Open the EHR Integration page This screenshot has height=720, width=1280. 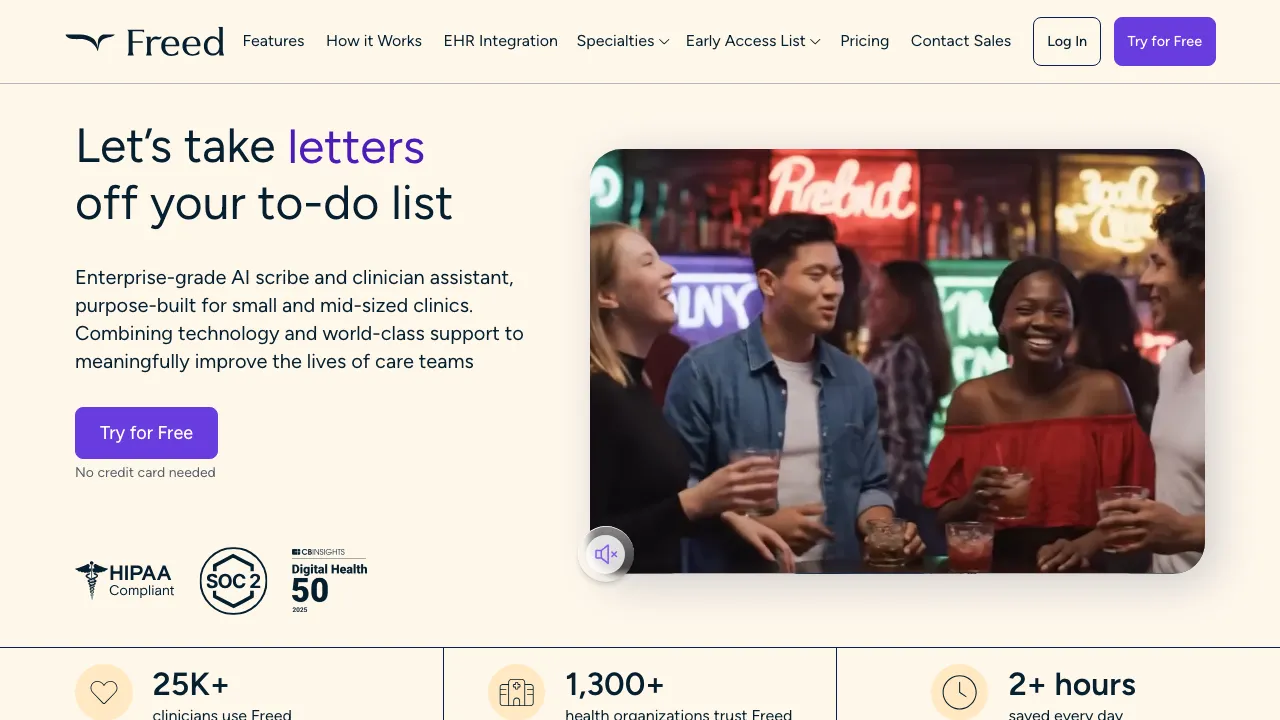[500, 41]
